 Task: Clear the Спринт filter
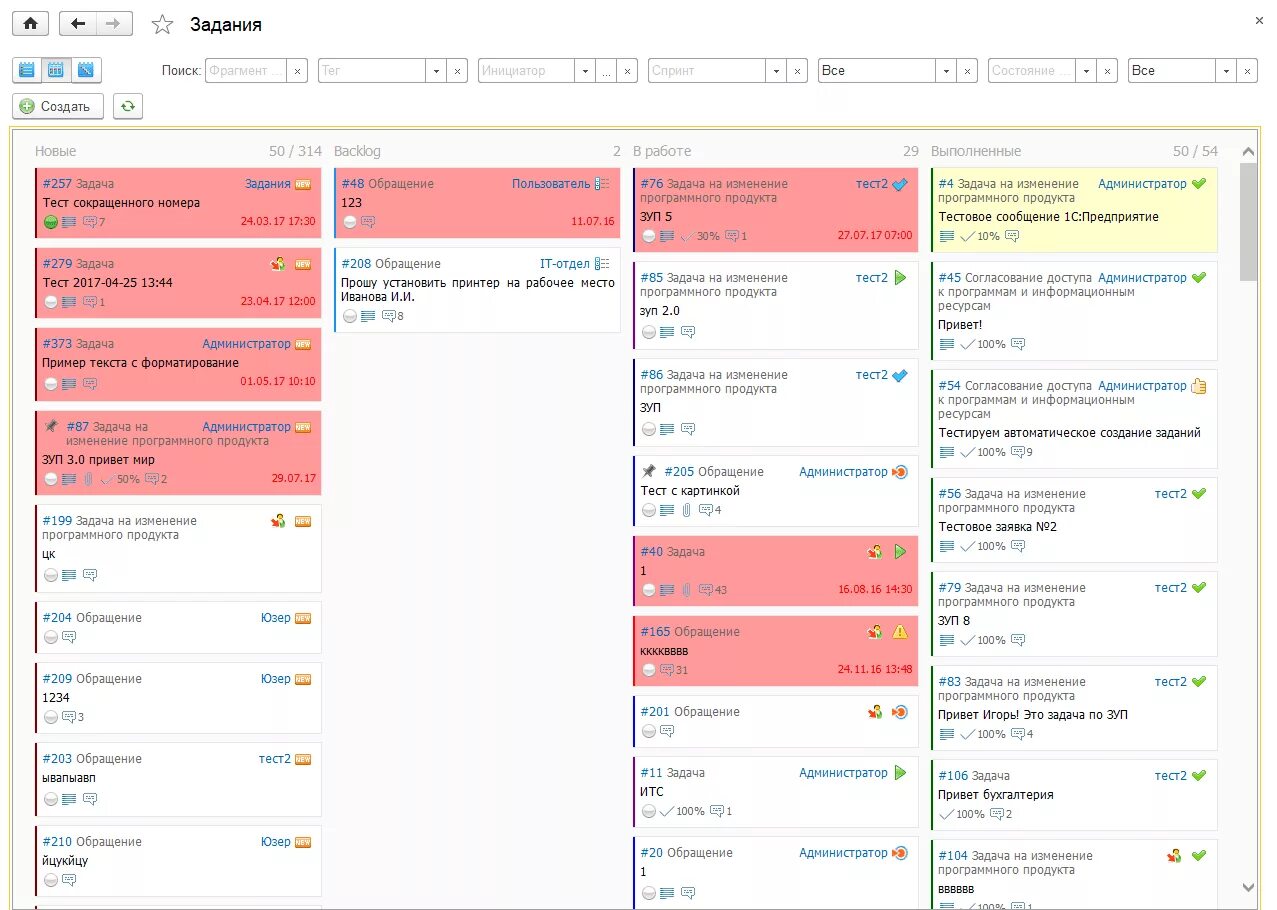[797, 71]
